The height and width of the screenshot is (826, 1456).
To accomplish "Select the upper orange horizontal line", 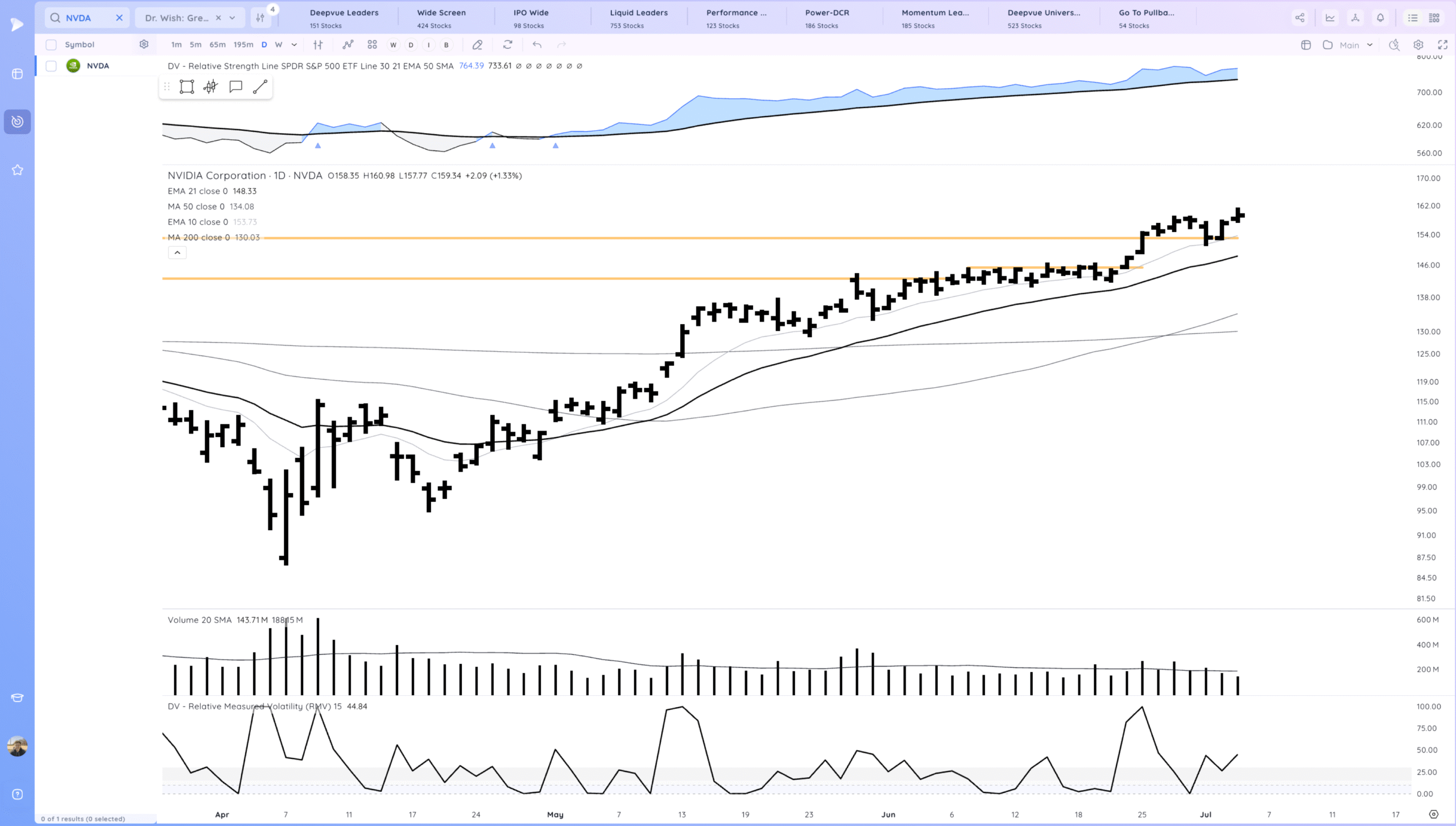I will pyautogui.click(x=700, y=238).
